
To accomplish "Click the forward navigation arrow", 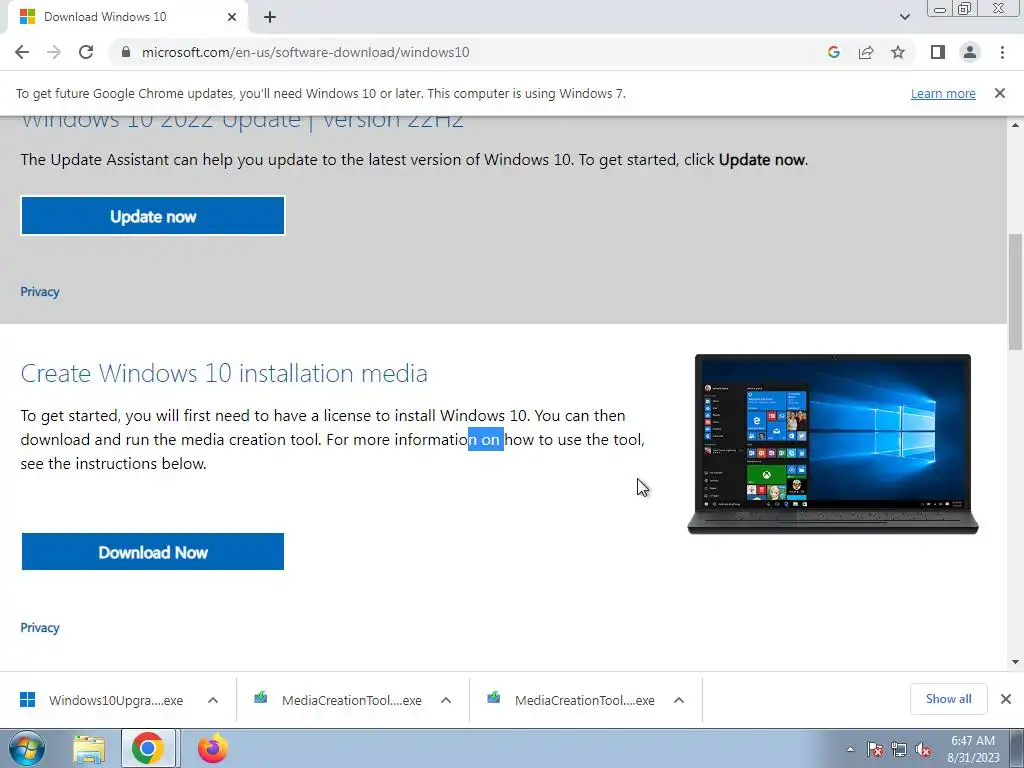I will pos(54,52).
